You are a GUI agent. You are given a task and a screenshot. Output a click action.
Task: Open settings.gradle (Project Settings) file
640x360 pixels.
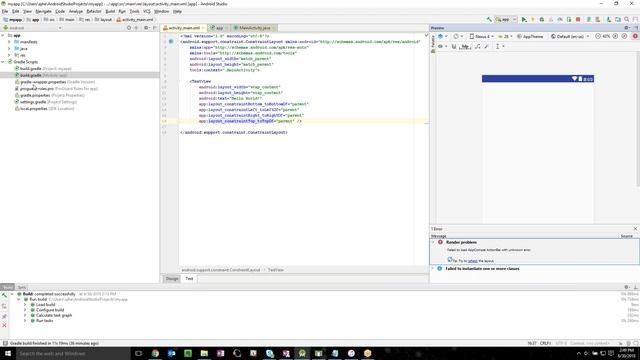[48, 102]
